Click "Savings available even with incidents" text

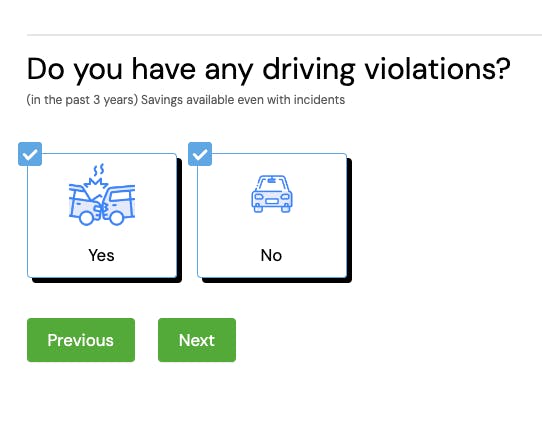(x=243, y=100)
